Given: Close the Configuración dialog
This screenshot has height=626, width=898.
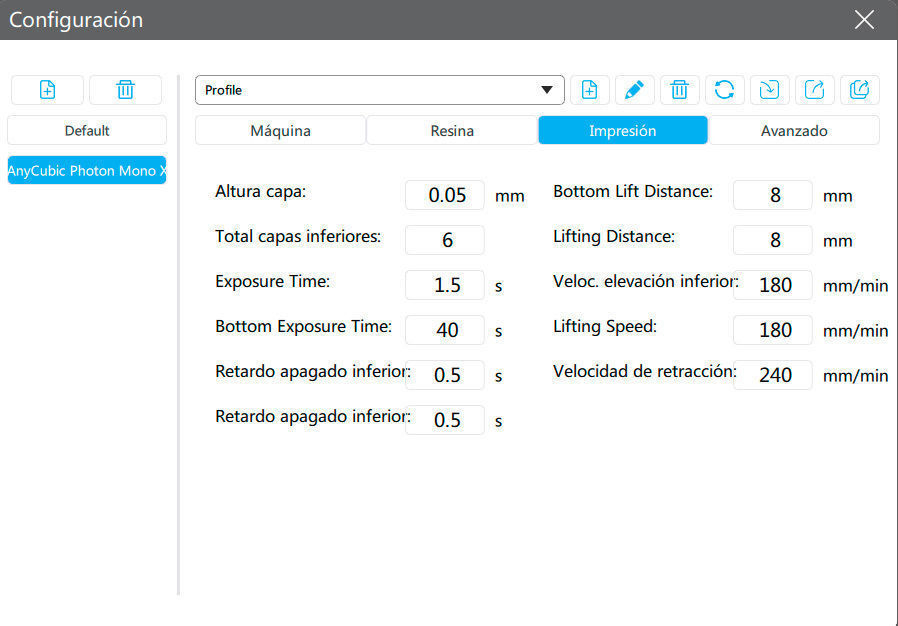Looking at the screenshot, I should pos(865,20).
